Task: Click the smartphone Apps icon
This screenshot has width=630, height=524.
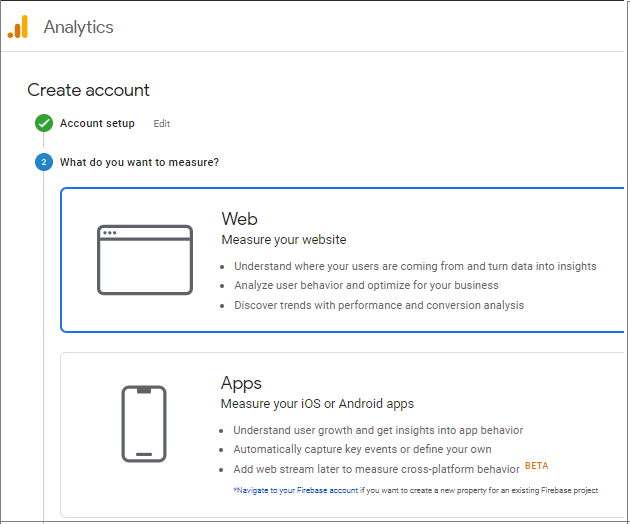Action: click(x=144, y=424)
